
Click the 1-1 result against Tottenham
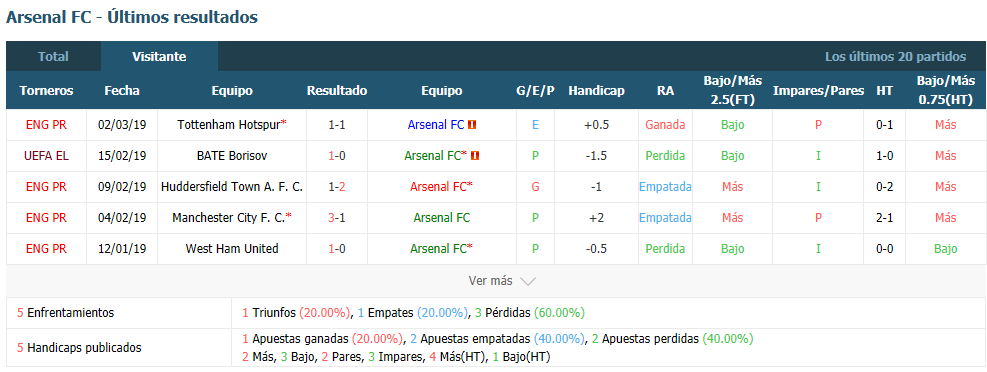pyautogui.click(x=337, y=125)
